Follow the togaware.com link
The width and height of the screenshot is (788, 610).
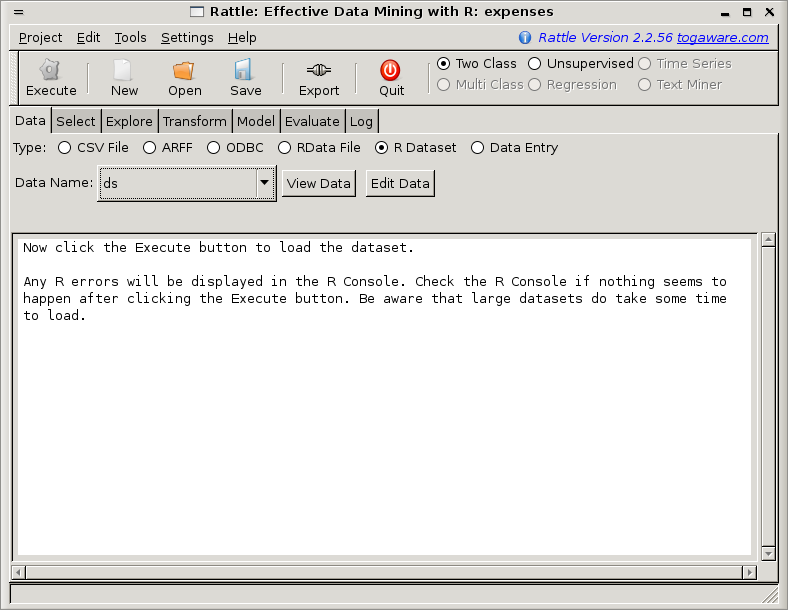pos(723,38)
